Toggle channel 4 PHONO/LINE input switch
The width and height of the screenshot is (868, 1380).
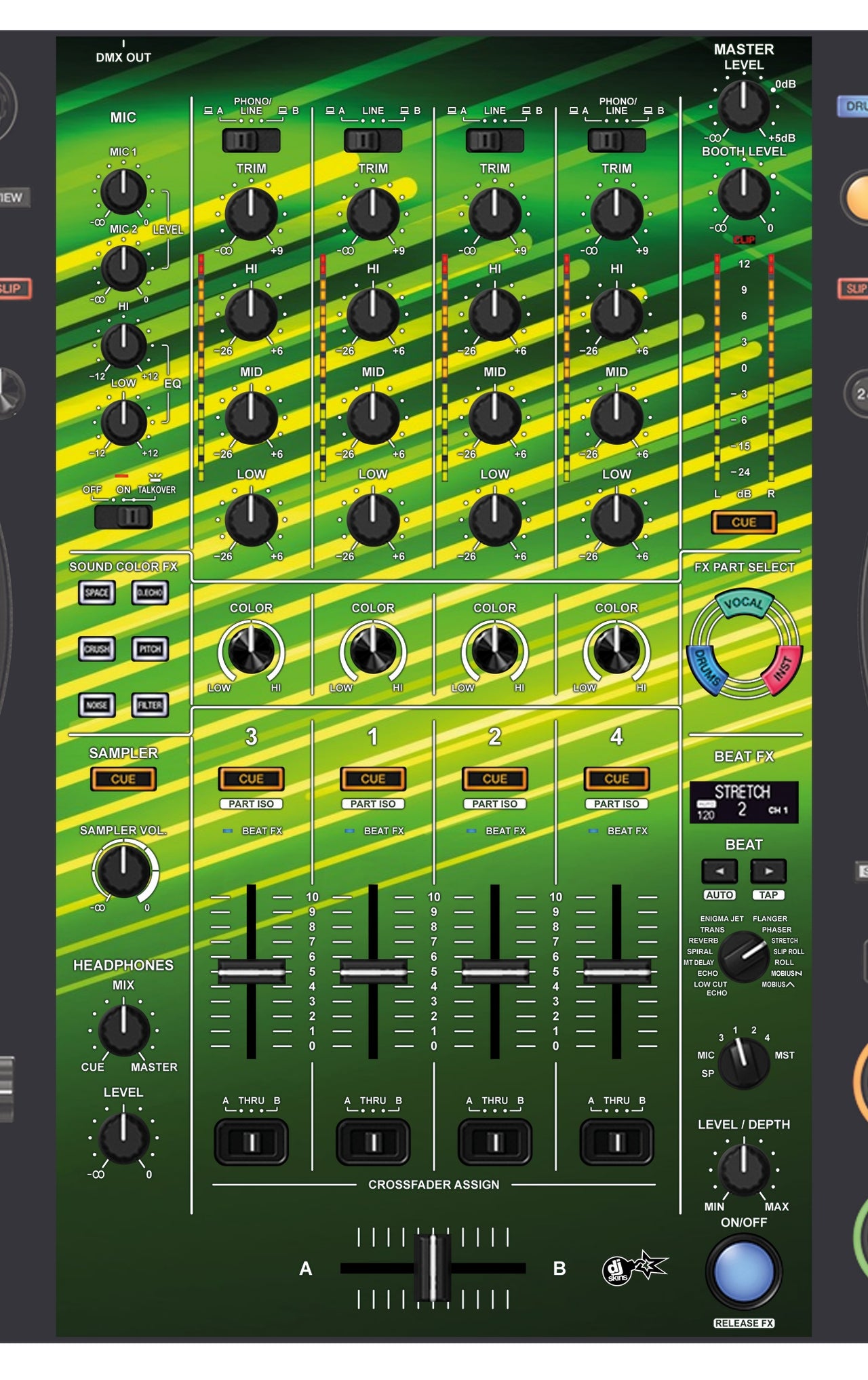(x=616, y=140)
